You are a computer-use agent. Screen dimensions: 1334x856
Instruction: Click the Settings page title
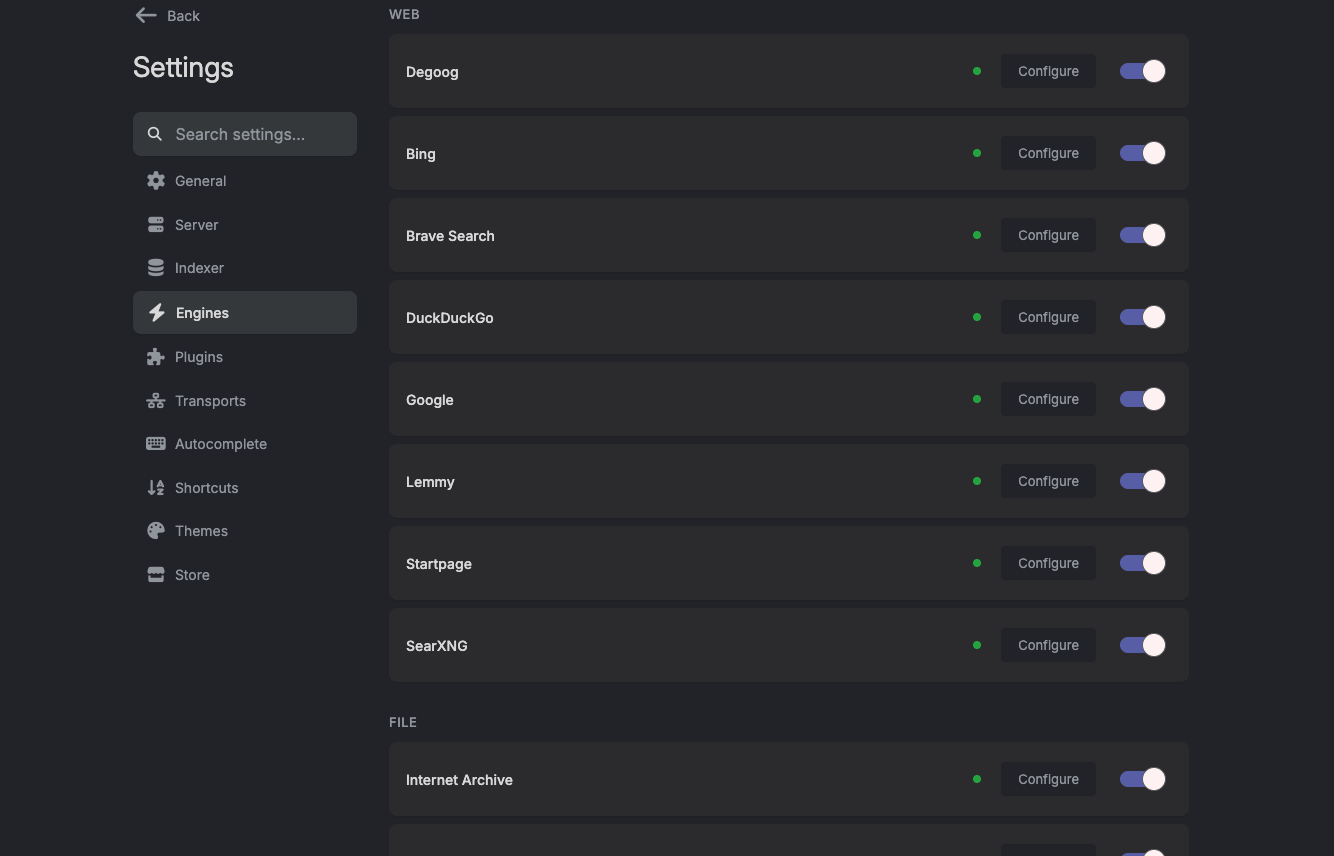coord(183,67)
